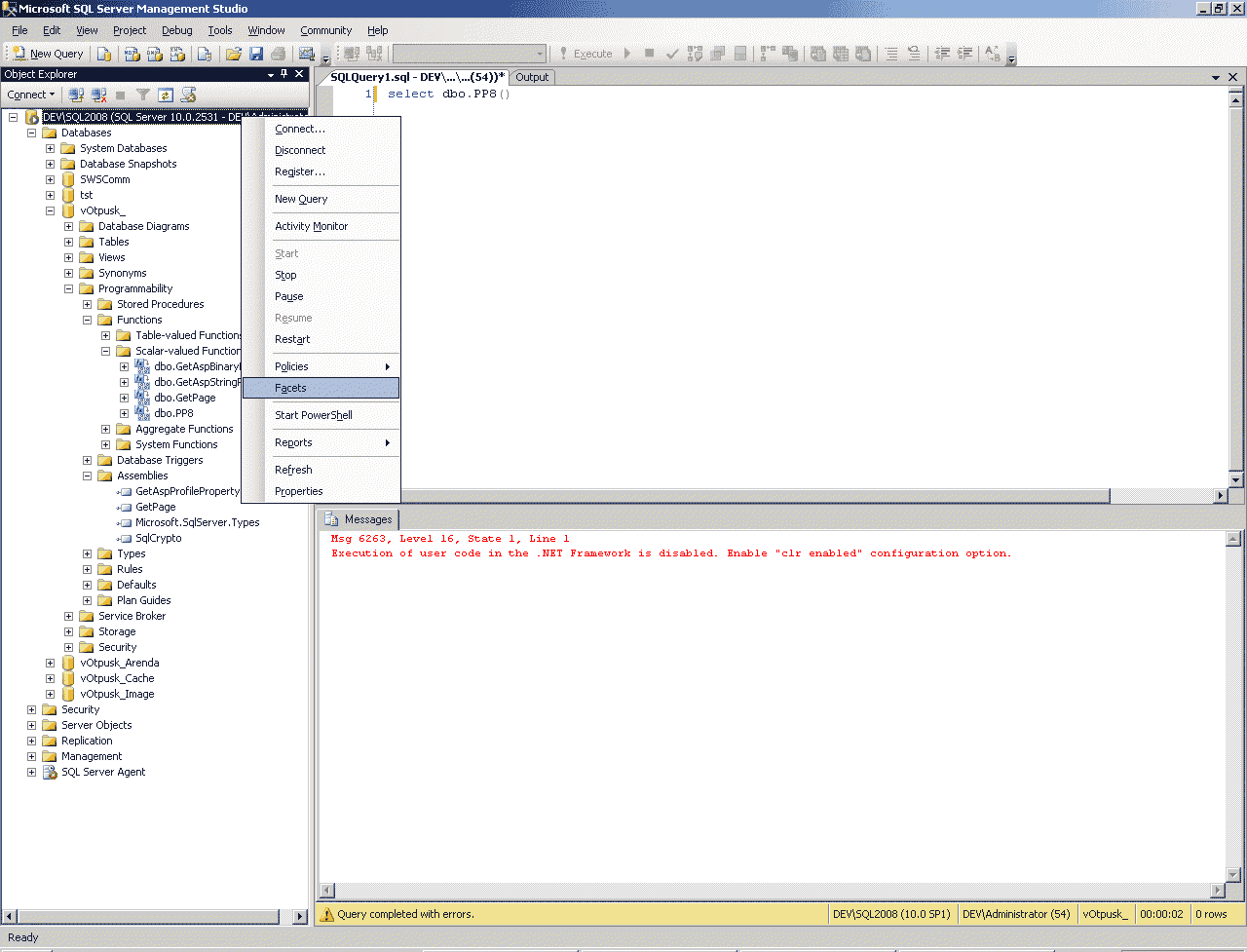The width and height of the screenshot is (1247, 952).
Task: Open the Available Databases combo box
Action: coord(469,54)
